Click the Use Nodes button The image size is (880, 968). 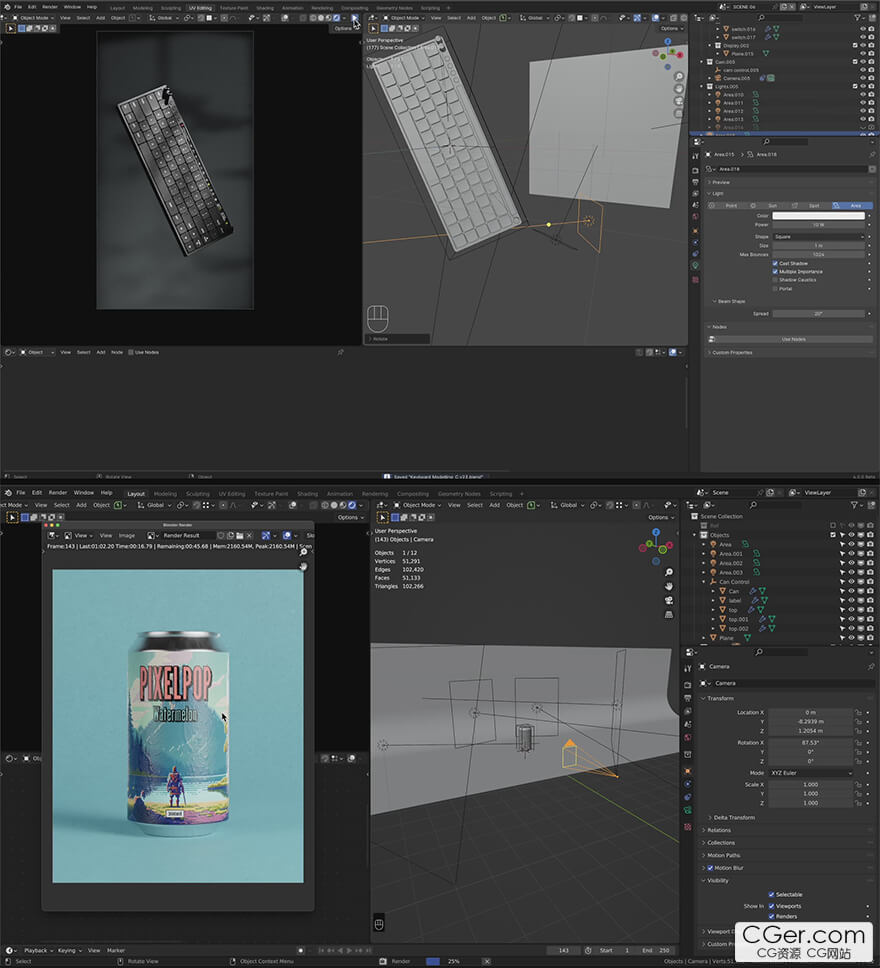coord(793,339)
